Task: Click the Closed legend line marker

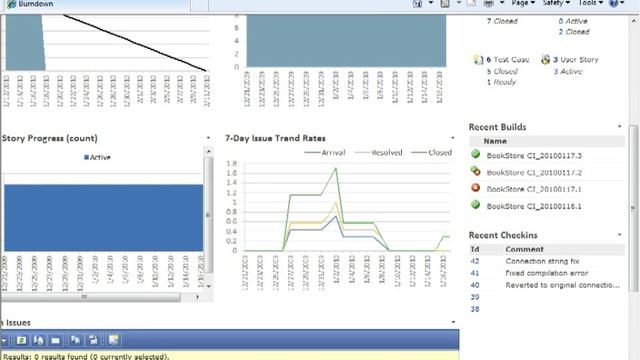Action: pos(419,153)
